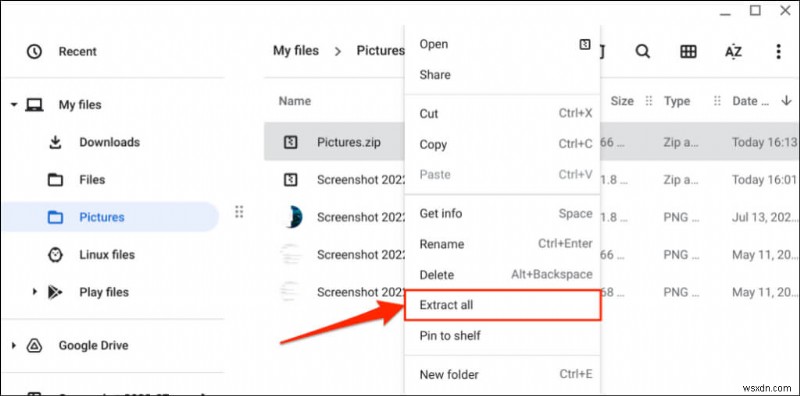Click the Jul 13 date cell
This screenshot has width=800, height=396.
[x=764, y=217]
